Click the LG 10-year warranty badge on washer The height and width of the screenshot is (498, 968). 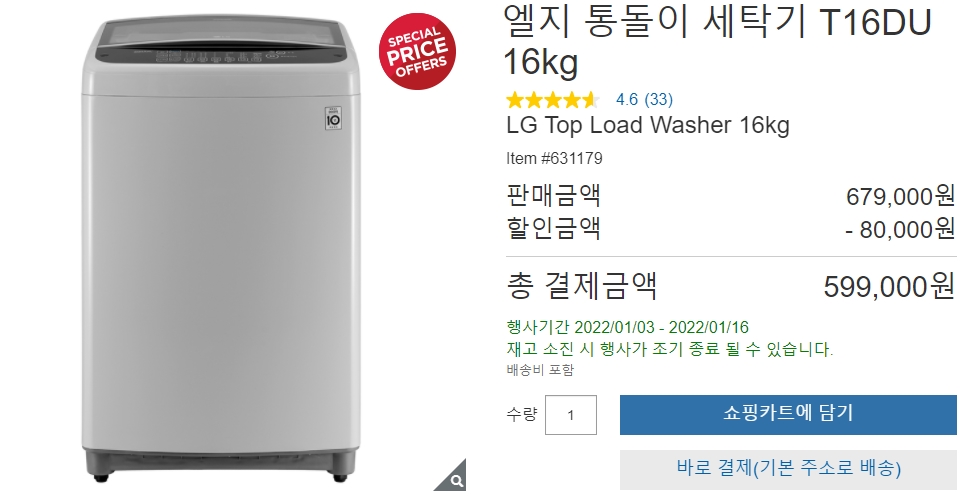click(333, 118)
